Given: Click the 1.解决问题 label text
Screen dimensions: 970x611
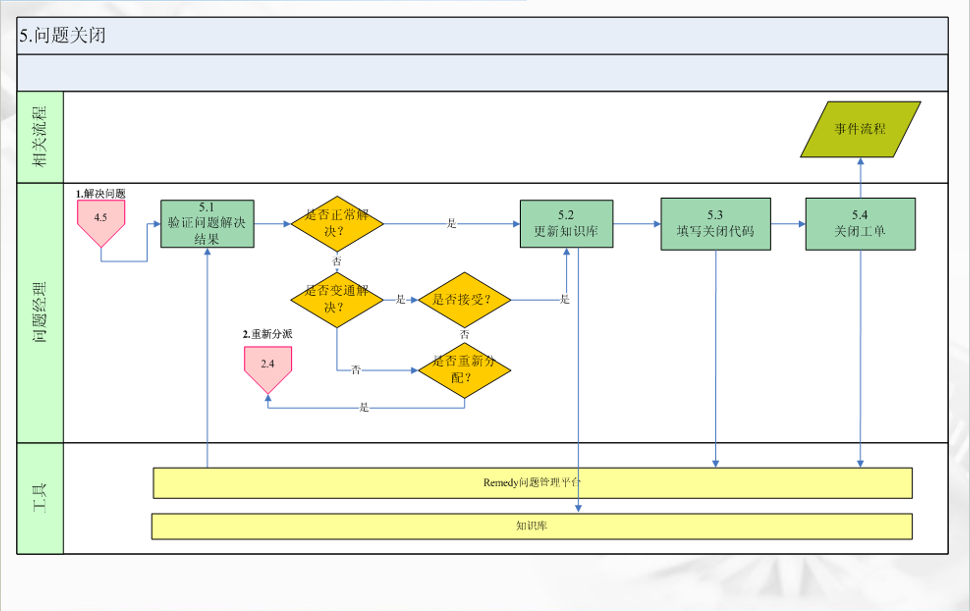Looking at the screenshot, I should [101, 192].
